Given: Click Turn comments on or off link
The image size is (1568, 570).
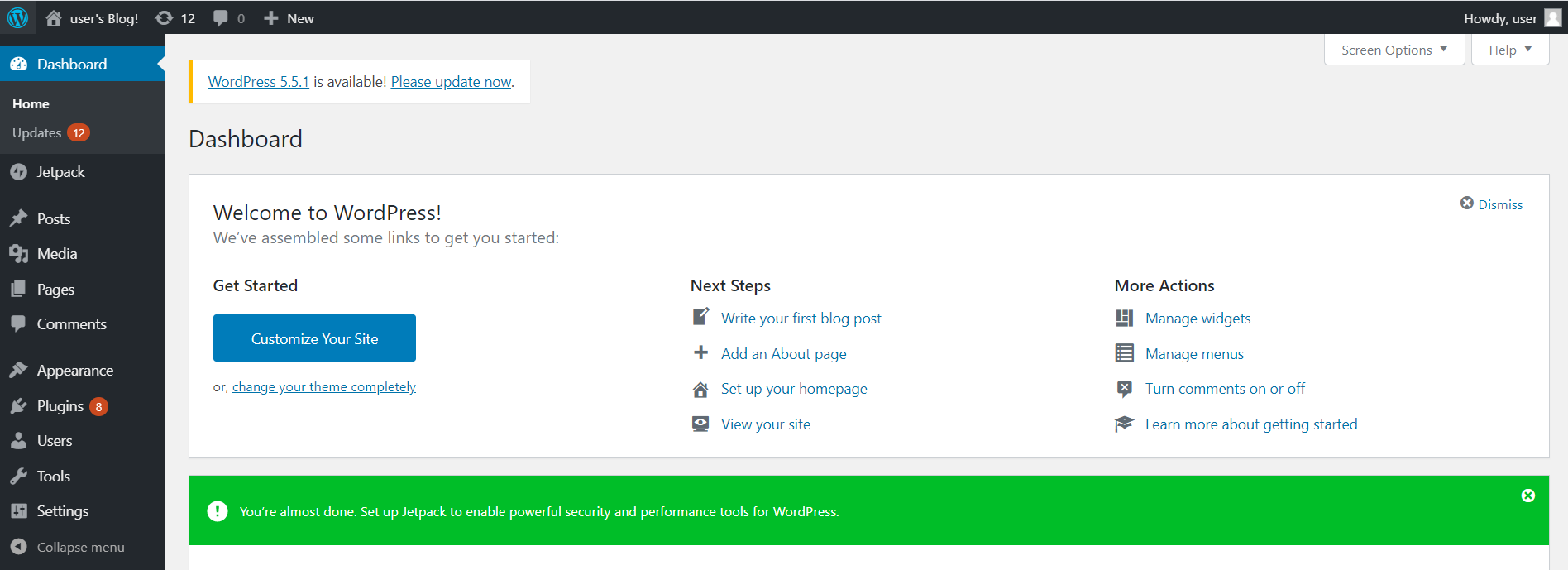Looking at the screenshot, I should click(x=1225, y=389).
